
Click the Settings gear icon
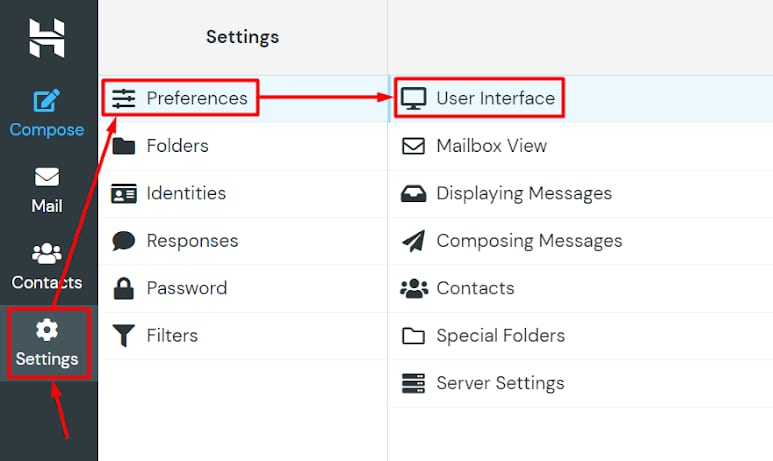pos(47,330)
